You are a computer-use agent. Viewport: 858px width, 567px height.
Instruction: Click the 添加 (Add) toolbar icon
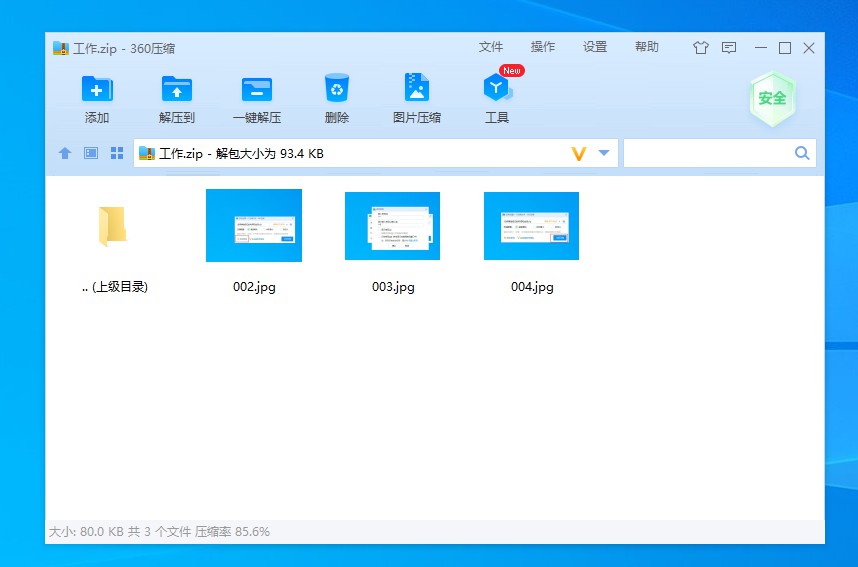97,89
